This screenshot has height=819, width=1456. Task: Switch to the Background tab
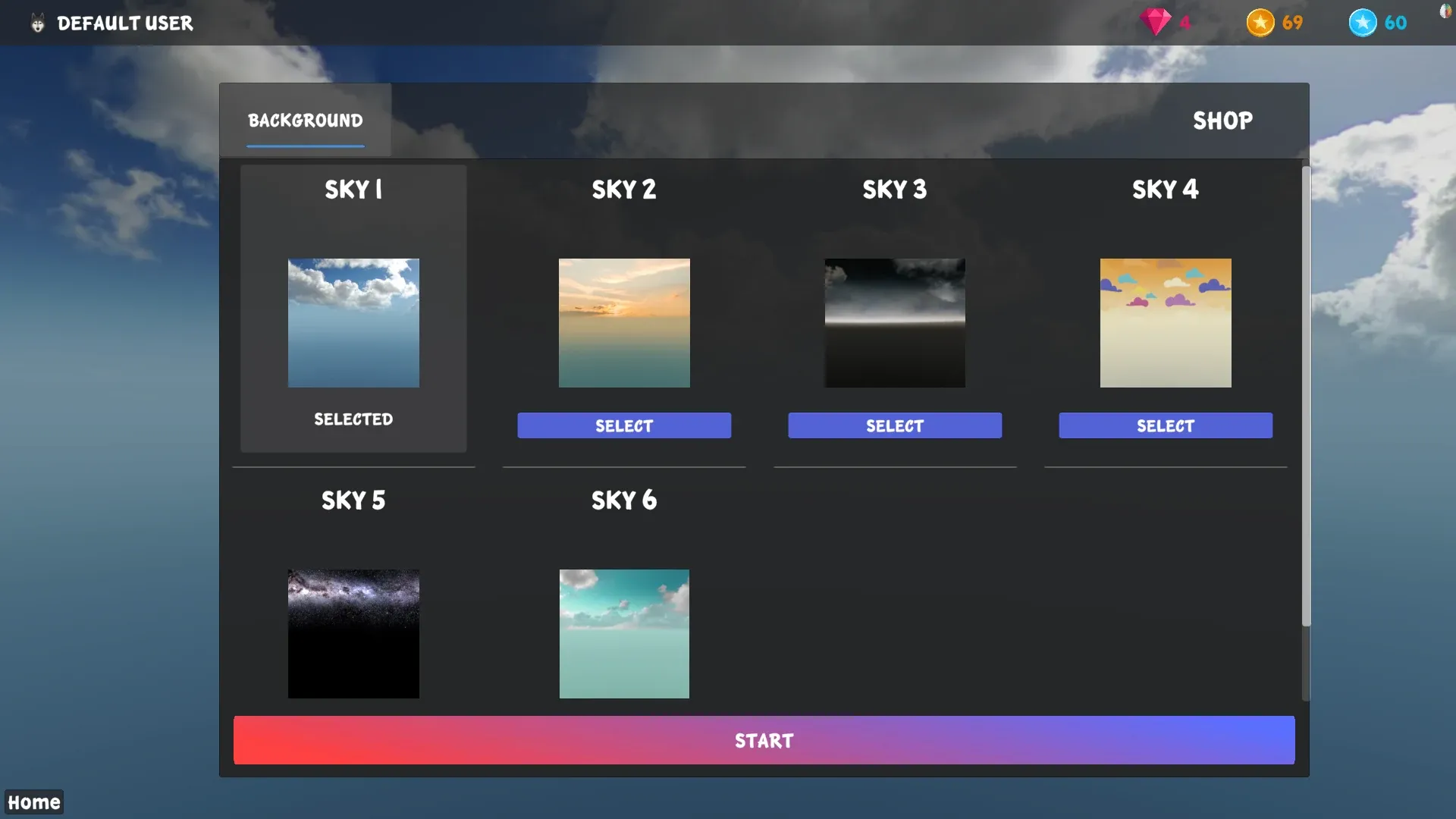(x=306, y=121)
